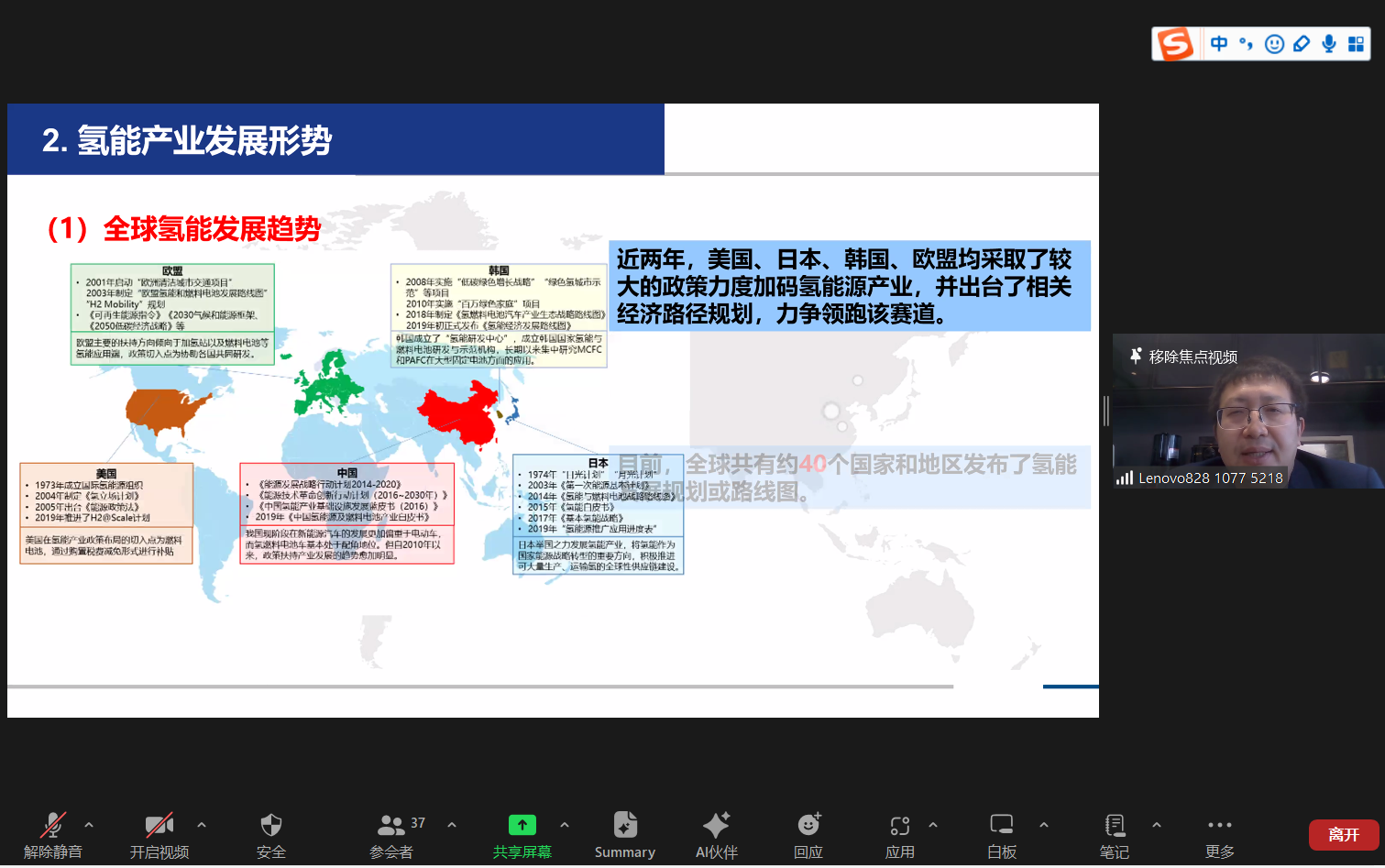Viewport: 1385px width, 868px height.
Task: Click 移除焦点视频 to remove spotlight
Action: [x=1184, y=357]
